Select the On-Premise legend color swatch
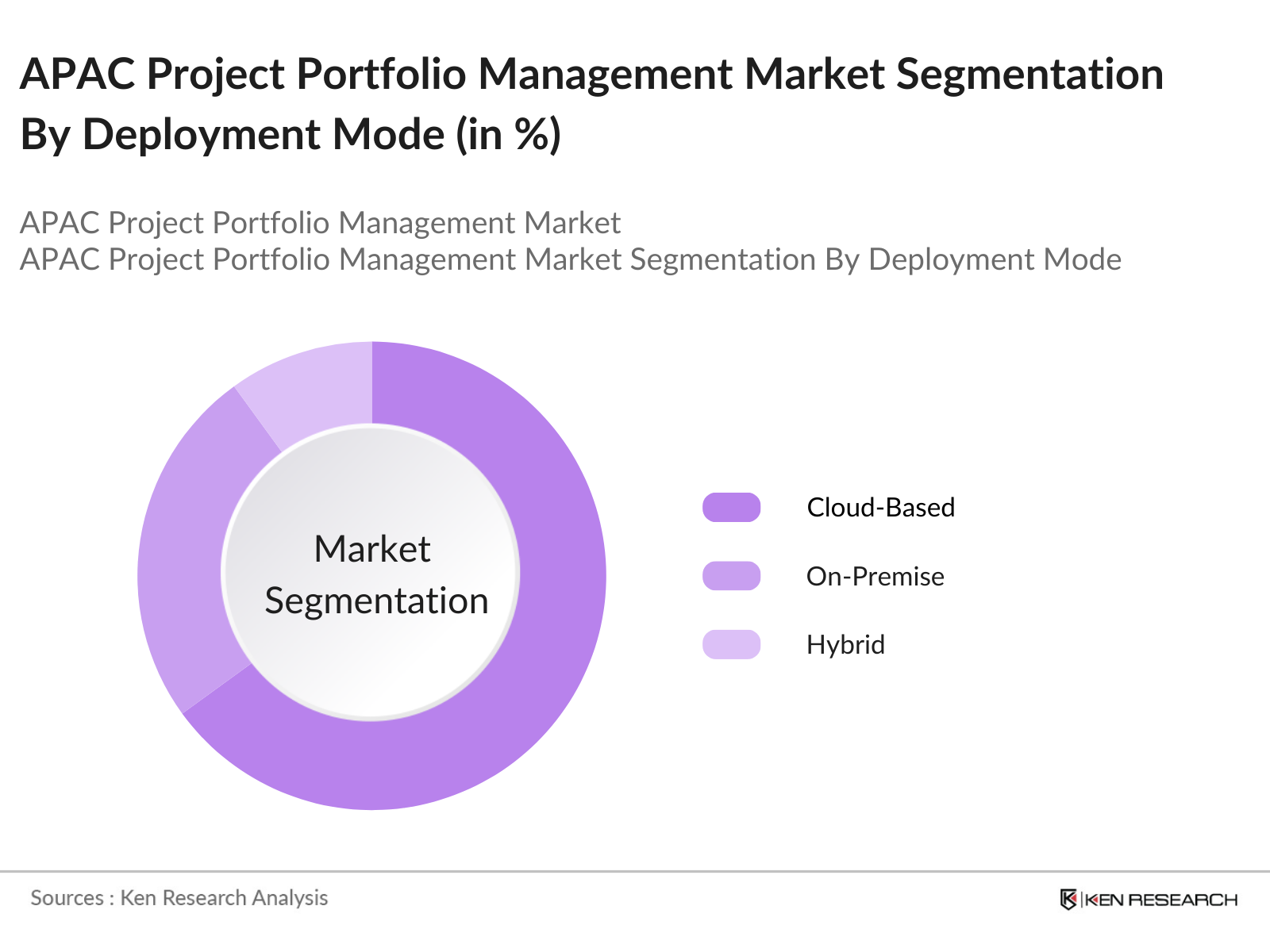The image size is (1270, 952). (x=731, y=576)
